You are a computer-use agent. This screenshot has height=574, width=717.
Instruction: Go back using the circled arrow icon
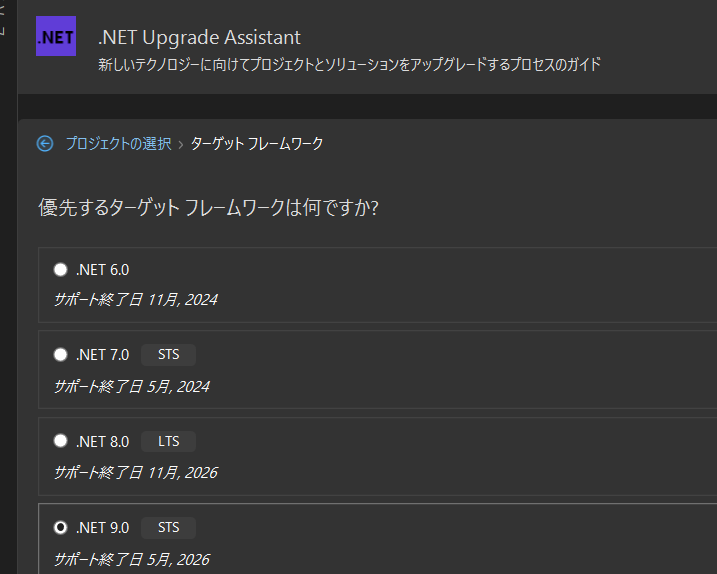45,144
